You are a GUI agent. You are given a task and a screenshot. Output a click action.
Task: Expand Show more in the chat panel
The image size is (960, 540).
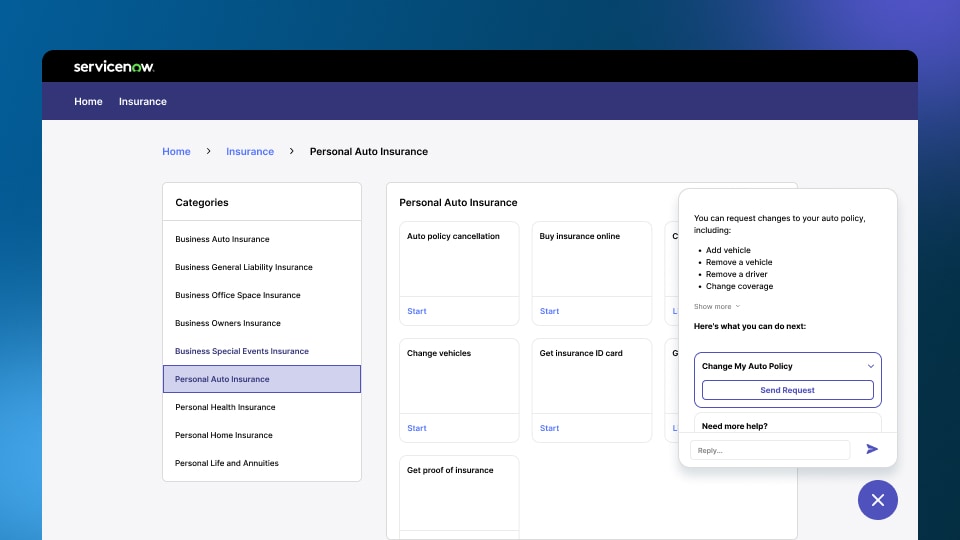pos(717,306)
